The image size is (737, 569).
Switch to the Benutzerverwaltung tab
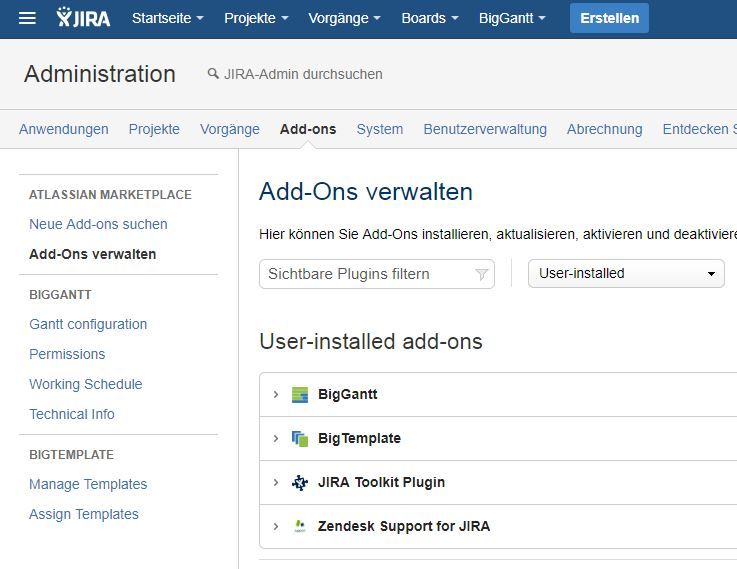485,129
